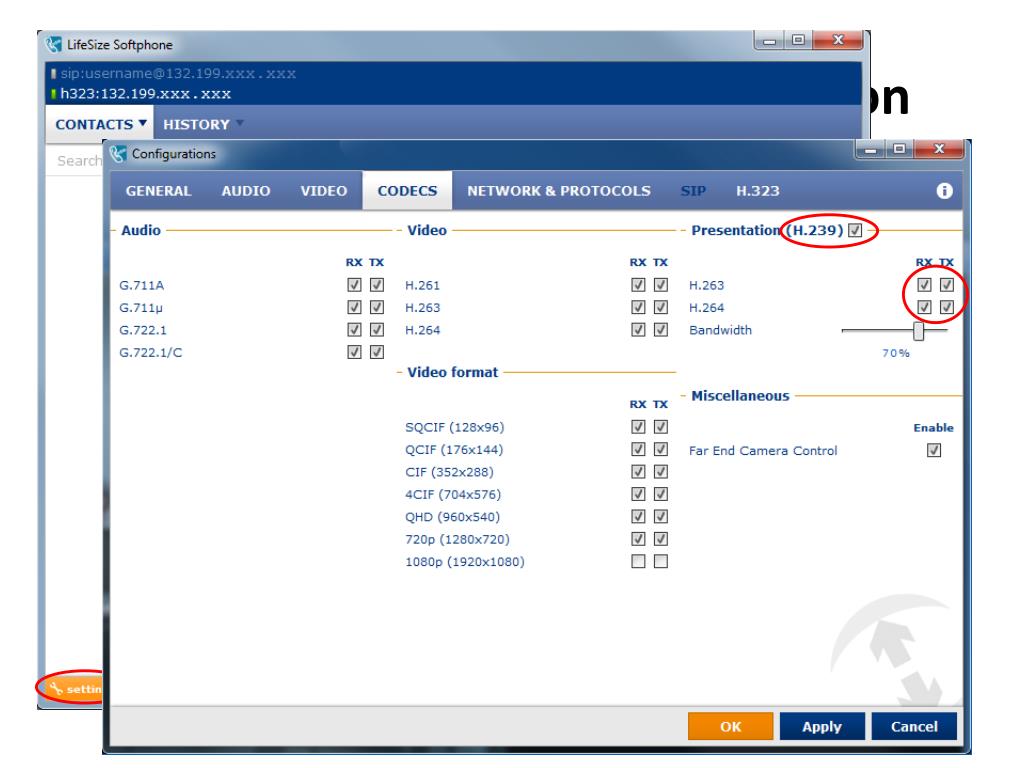Viewport: 1024px width, 768px height.
Task: Toggle QCIF (176x144) TX checkbox
Action: tap(661, 449)
